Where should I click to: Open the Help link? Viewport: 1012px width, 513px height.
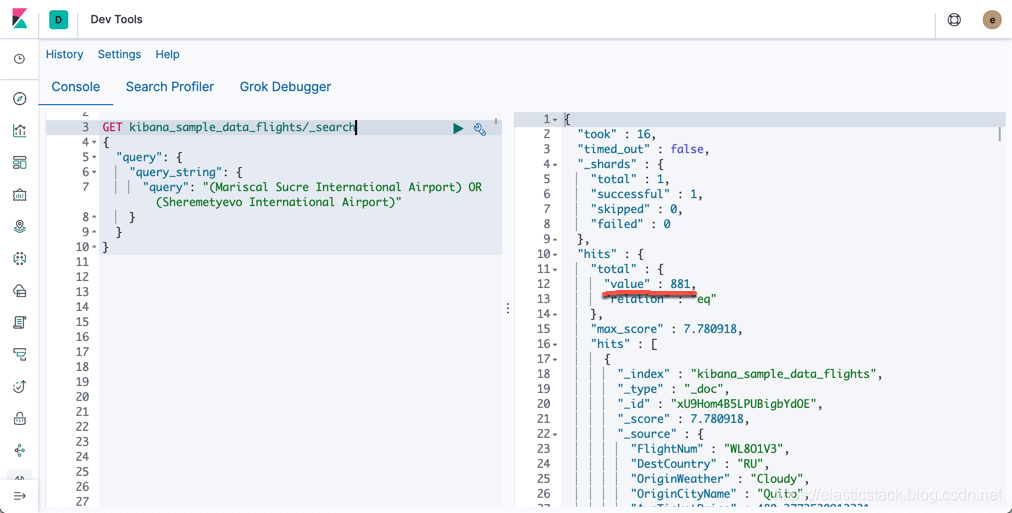[167, 54]
